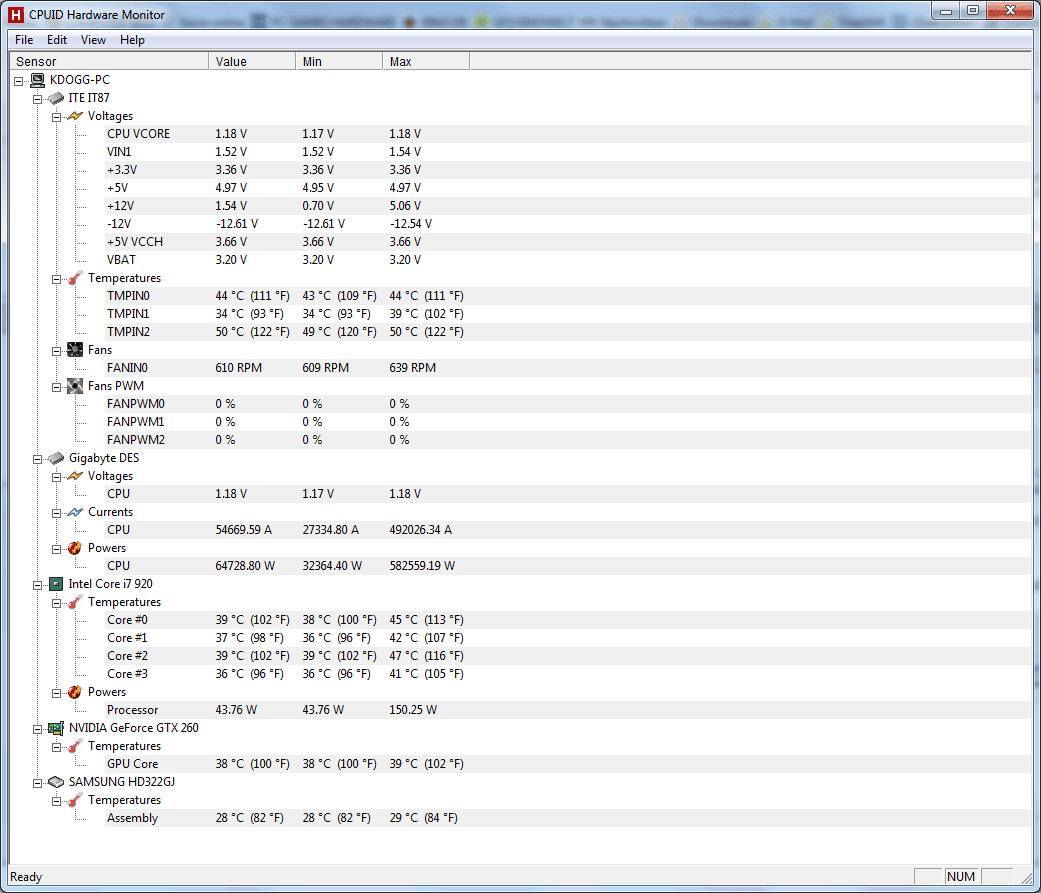Click the Min column header
This screenshot has width=1041, height=893.
coord(339,61)
